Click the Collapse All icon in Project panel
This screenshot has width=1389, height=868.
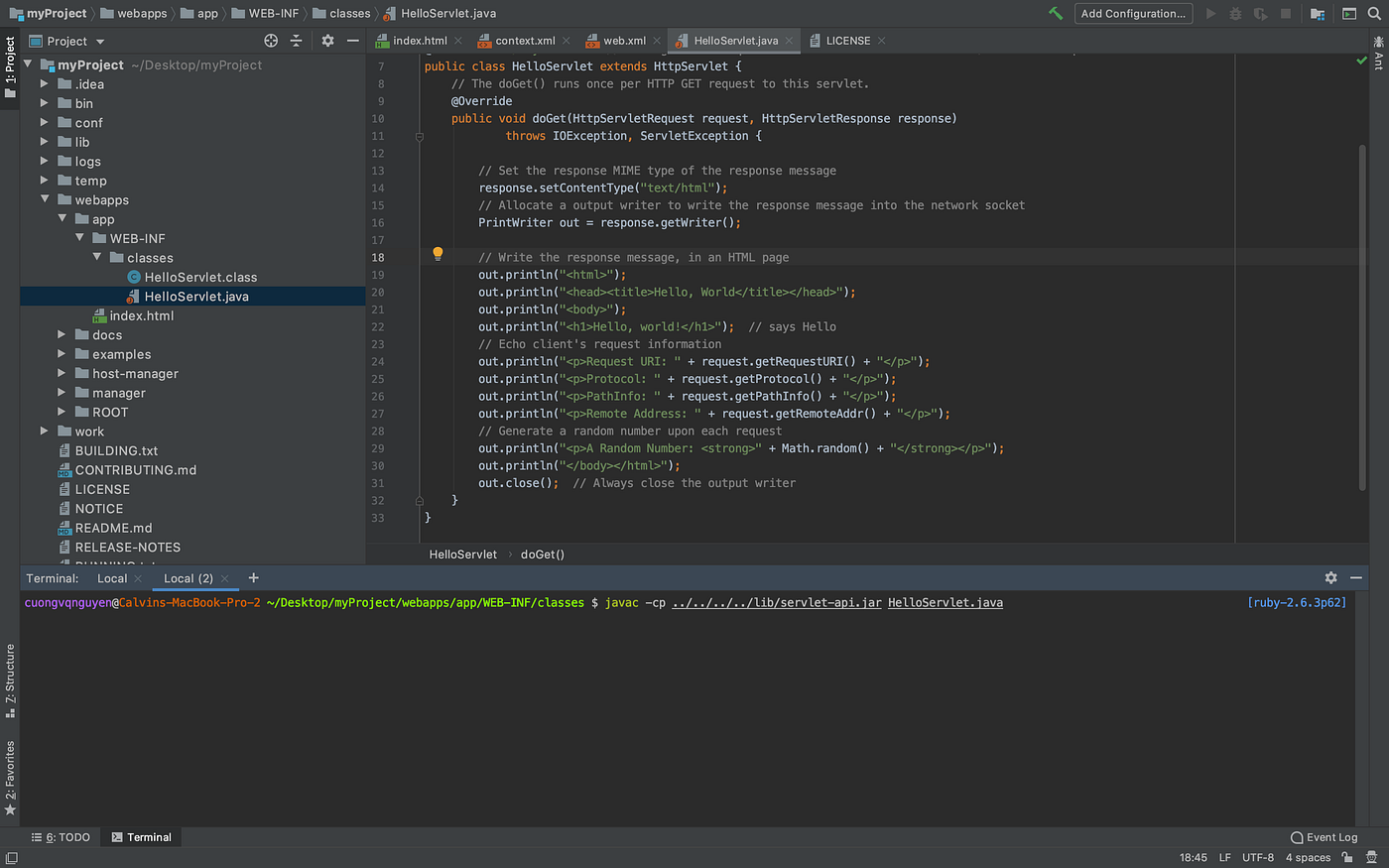(x=296, y=41)
